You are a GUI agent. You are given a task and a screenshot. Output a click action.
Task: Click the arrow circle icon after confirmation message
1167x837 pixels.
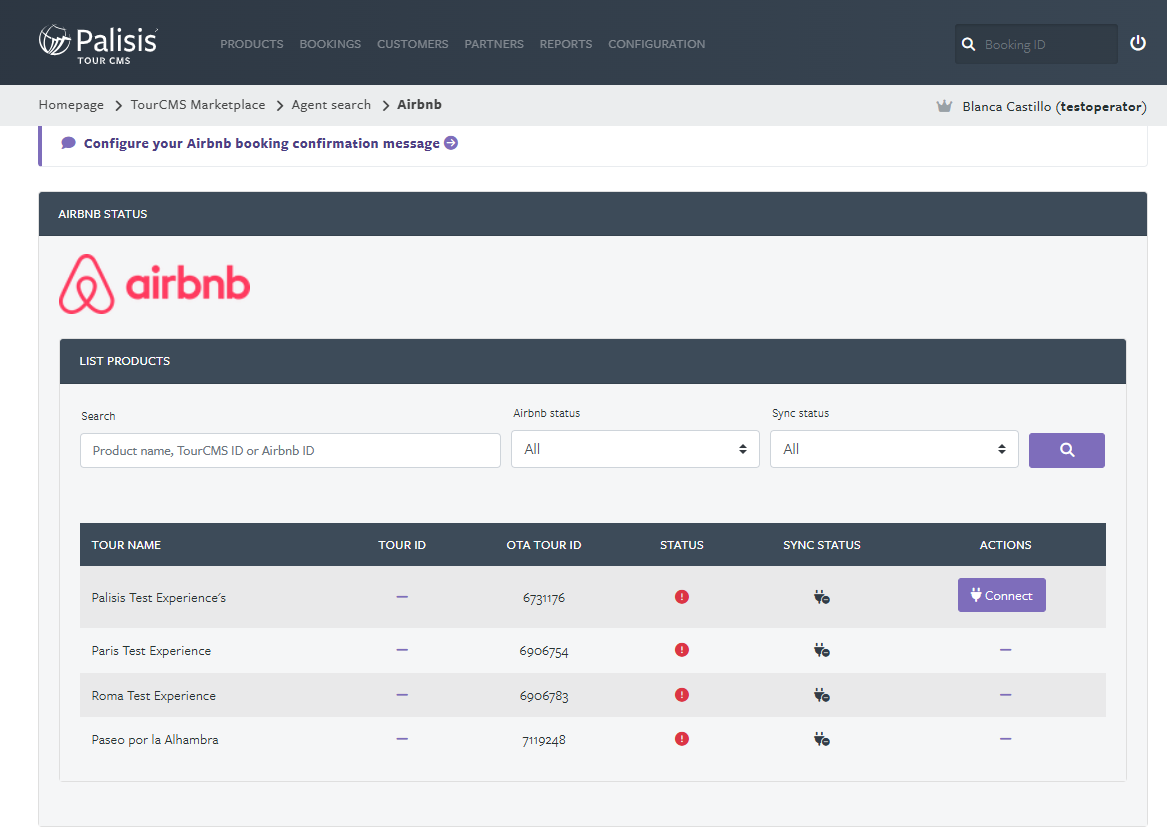click(x=451, y=143)
